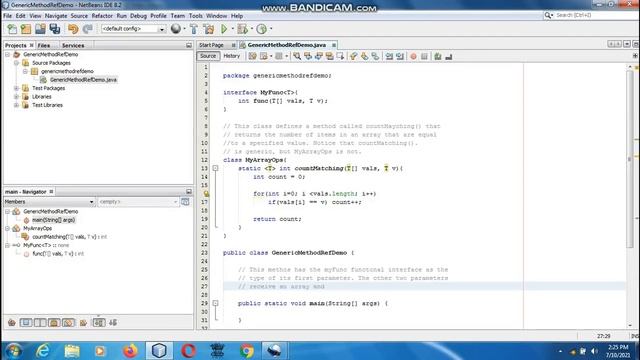Click the editor vertical scrollbar
This screenshot has height=360, width=640.
(x=630, y=159)
